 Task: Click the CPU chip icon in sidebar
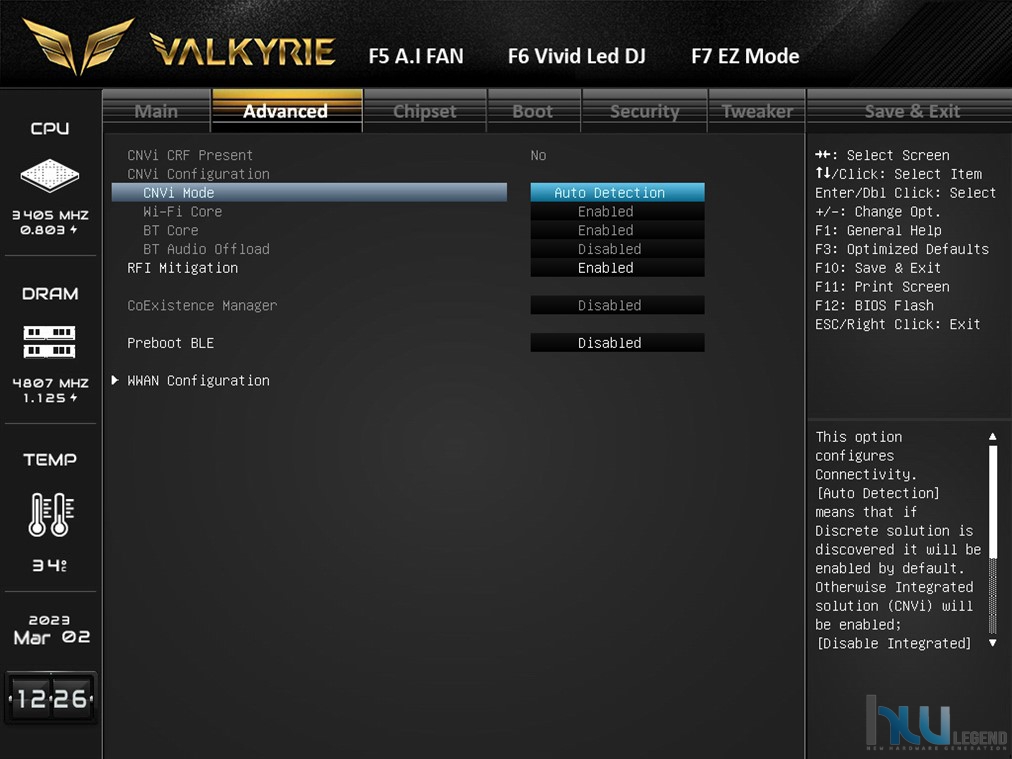50,175
